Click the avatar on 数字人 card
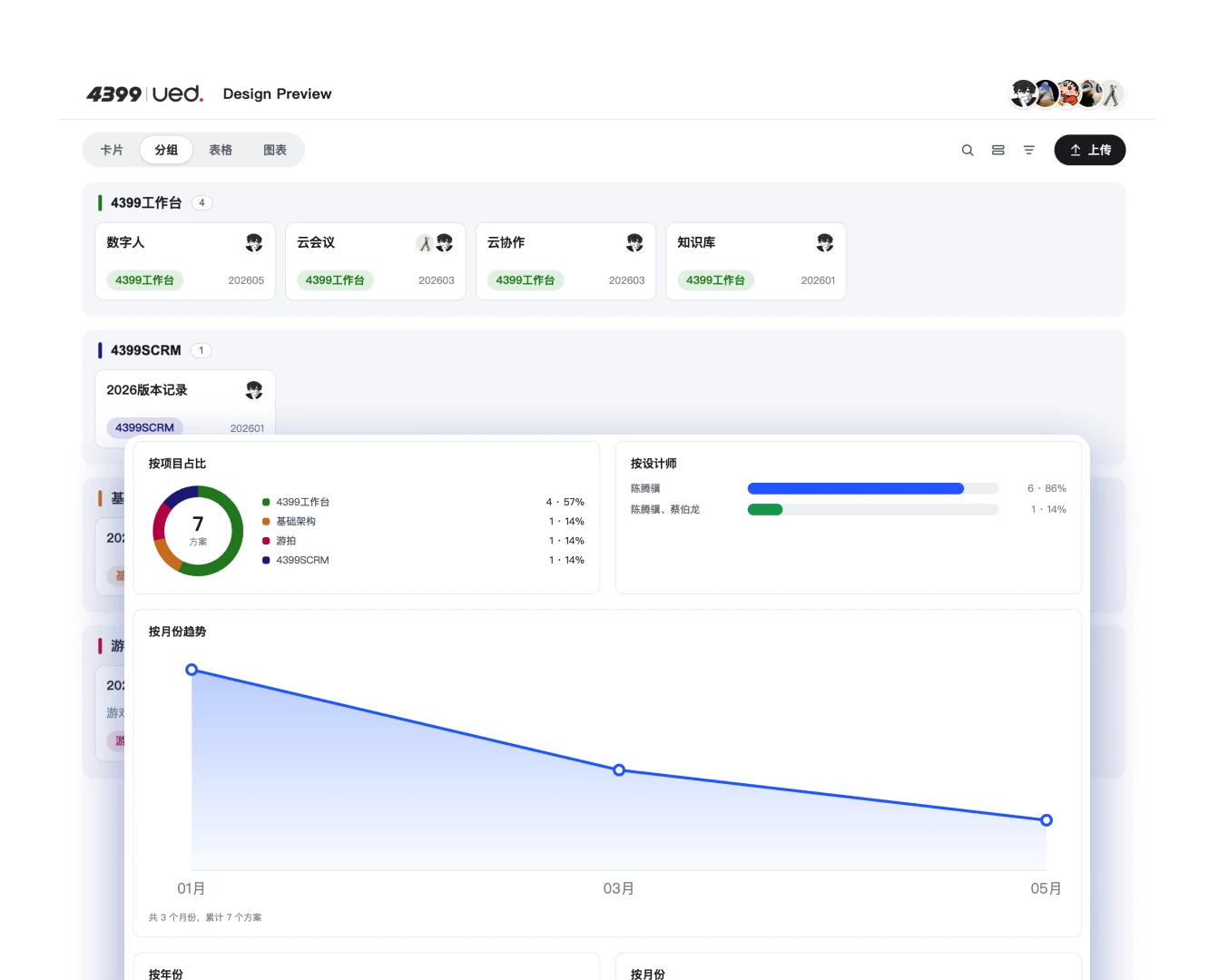Screen dimensions: 1209x980 [254, 243]
